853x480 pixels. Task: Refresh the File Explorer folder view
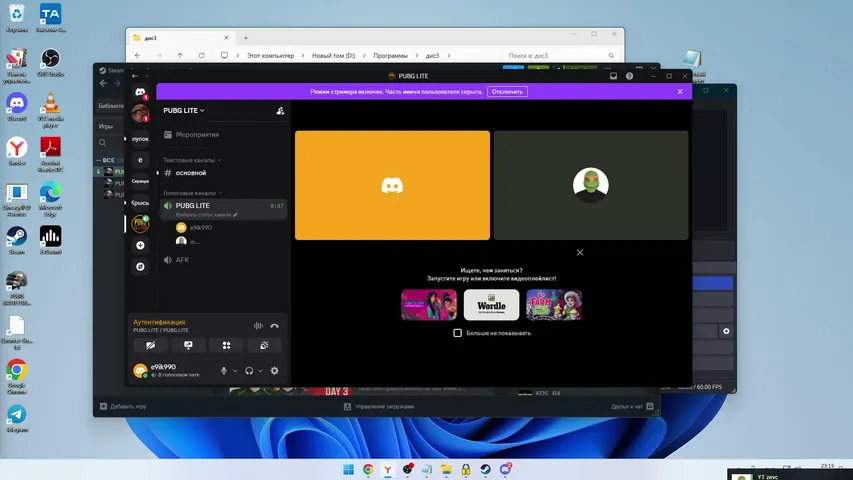(201, 56)
